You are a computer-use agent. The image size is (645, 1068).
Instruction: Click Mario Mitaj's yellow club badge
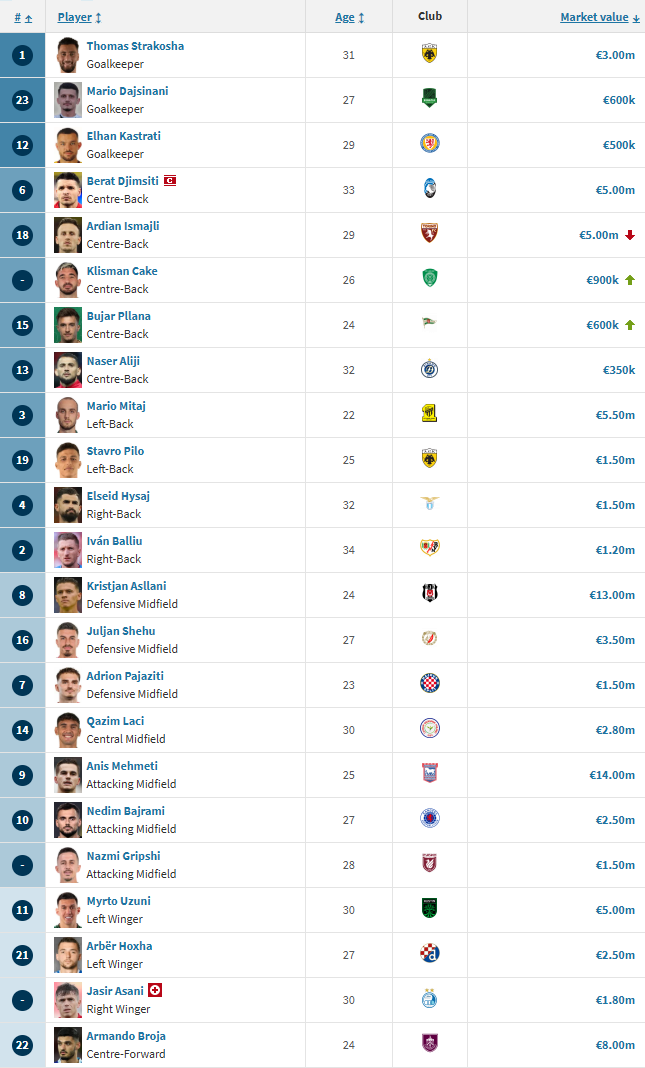429,413
